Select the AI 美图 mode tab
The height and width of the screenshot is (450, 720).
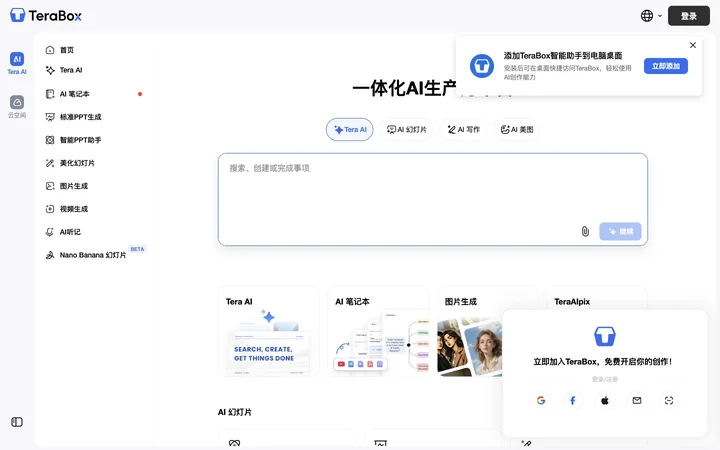click(x=517, y=129)
